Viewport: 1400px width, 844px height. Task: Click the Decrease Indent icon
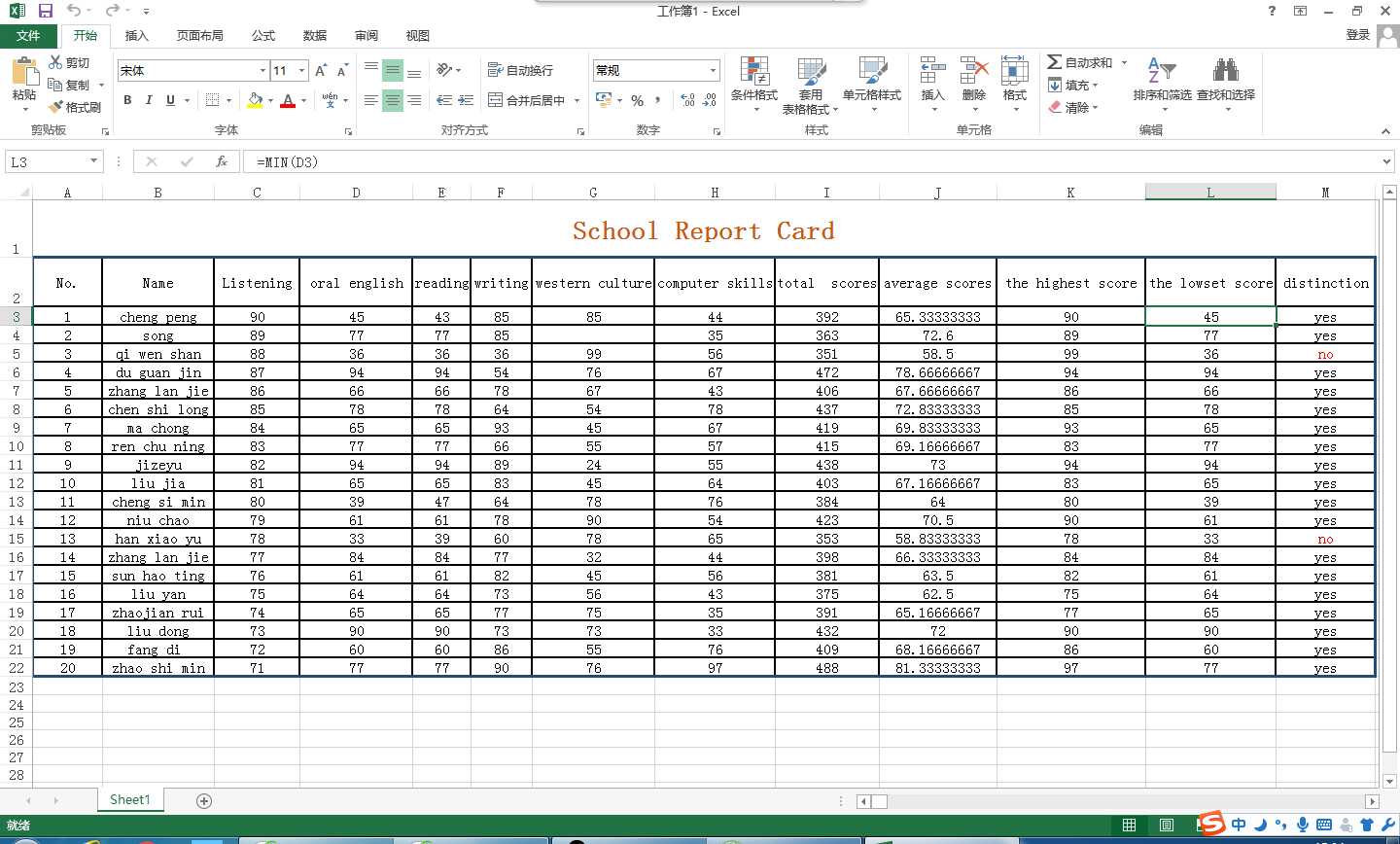pos(444,100)
